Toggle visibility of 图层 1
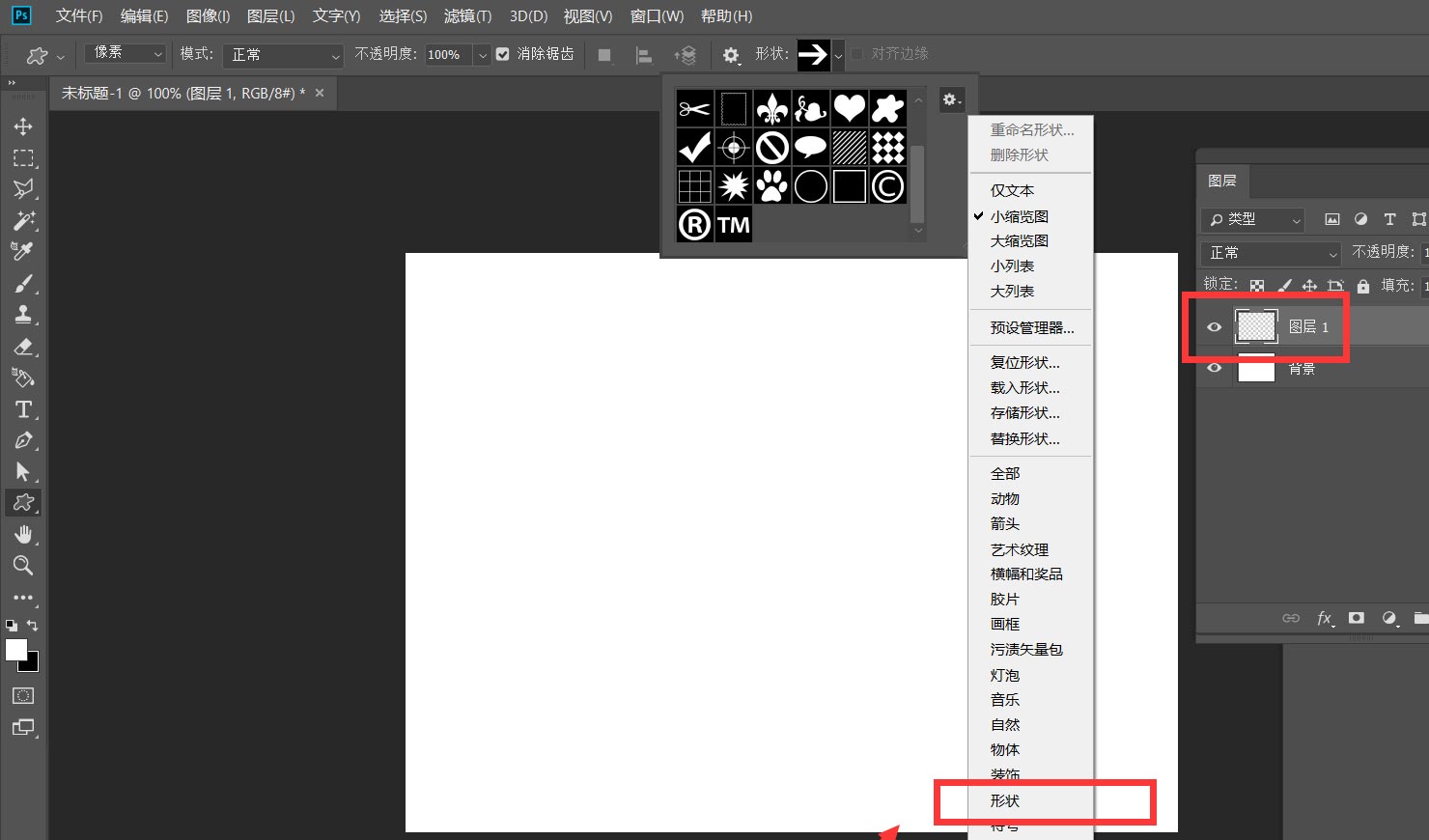1429x840 pixels. [x=1214, y=326]
